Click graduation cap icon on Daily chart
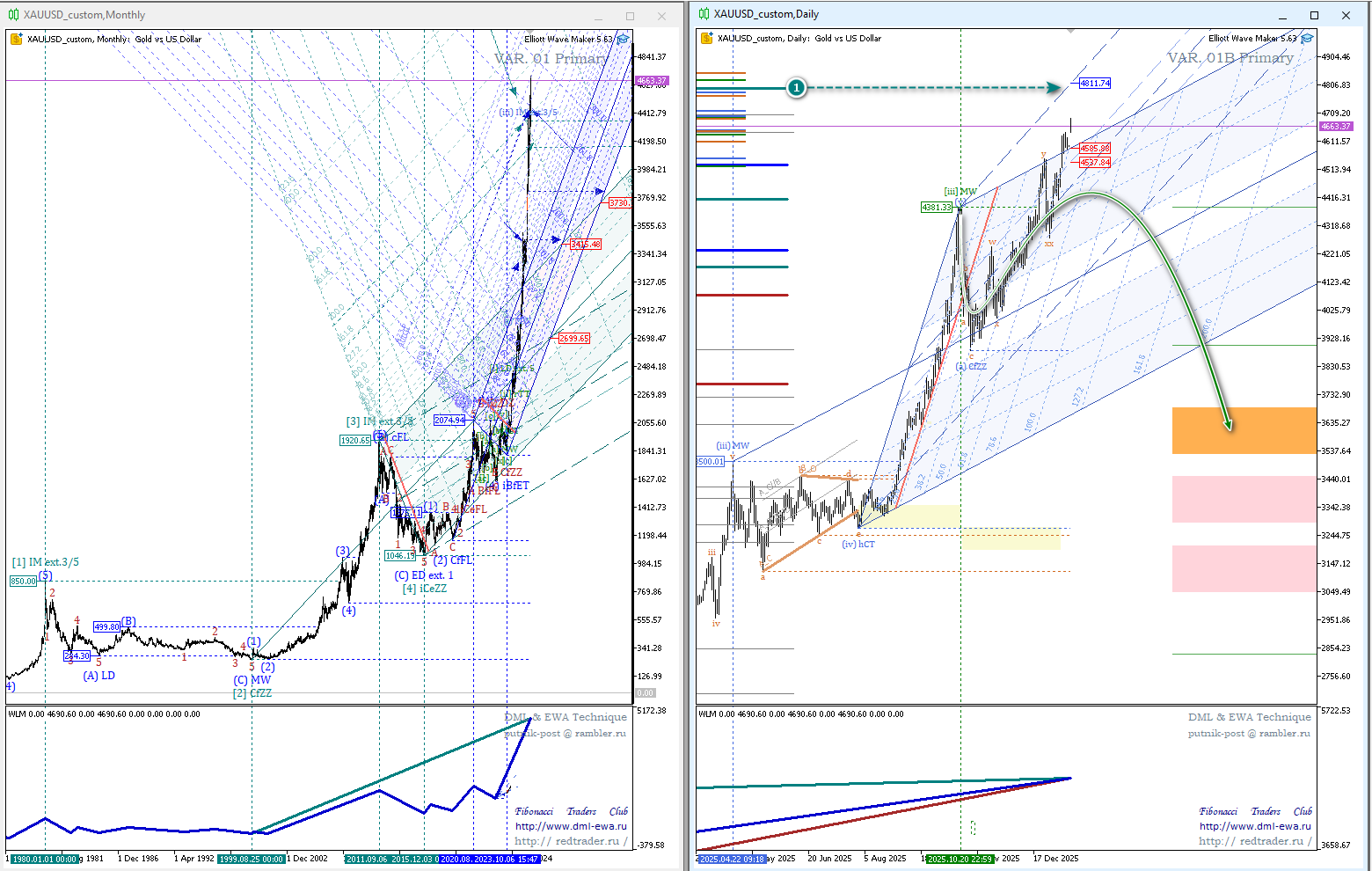This screenshot has width=1372, height=871. 1307,39
